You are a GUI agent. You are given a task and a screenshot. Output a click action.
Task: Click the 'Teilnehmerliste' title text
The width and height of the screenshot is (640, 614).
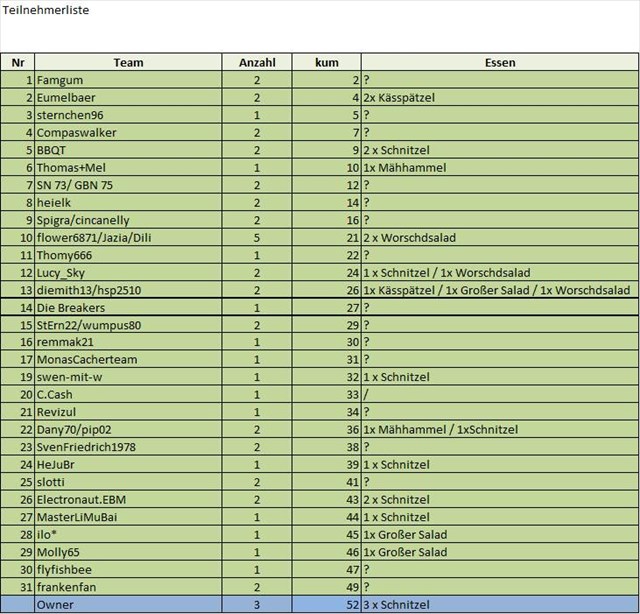click(46, 10)
